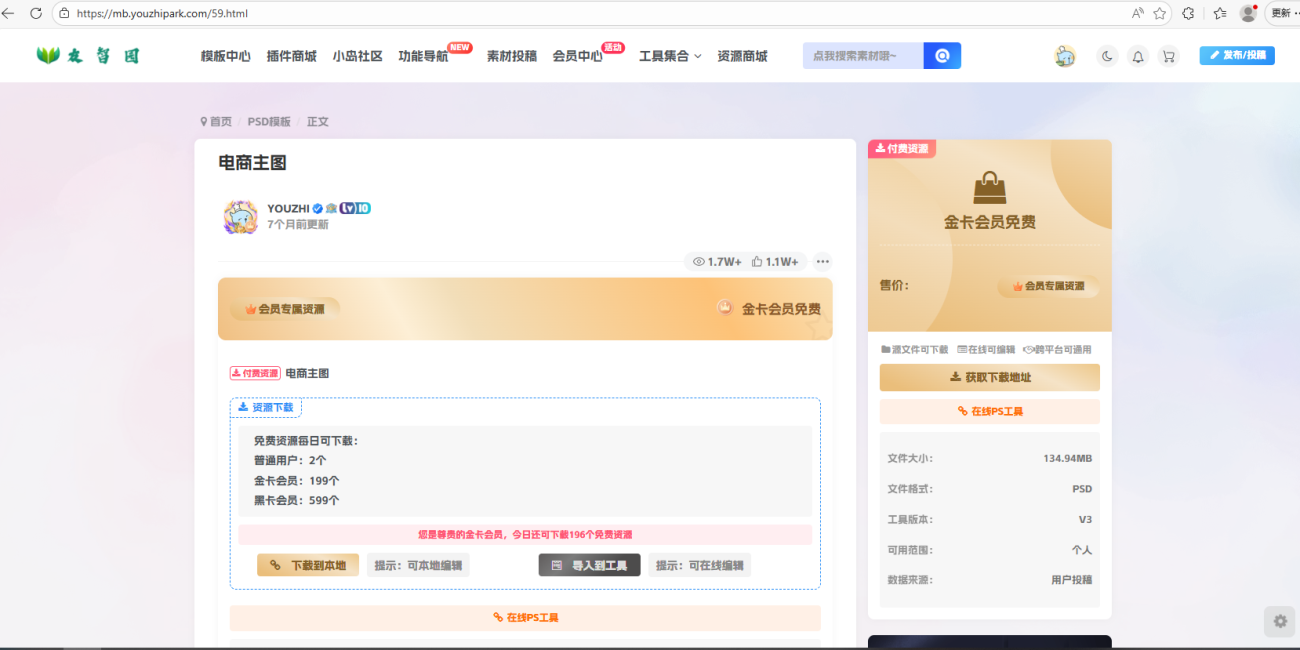Click the mascot avatar icon beside dark mode
Image resolution: width=1300 pixels, height=650 pixels.
coord(1065,56)
